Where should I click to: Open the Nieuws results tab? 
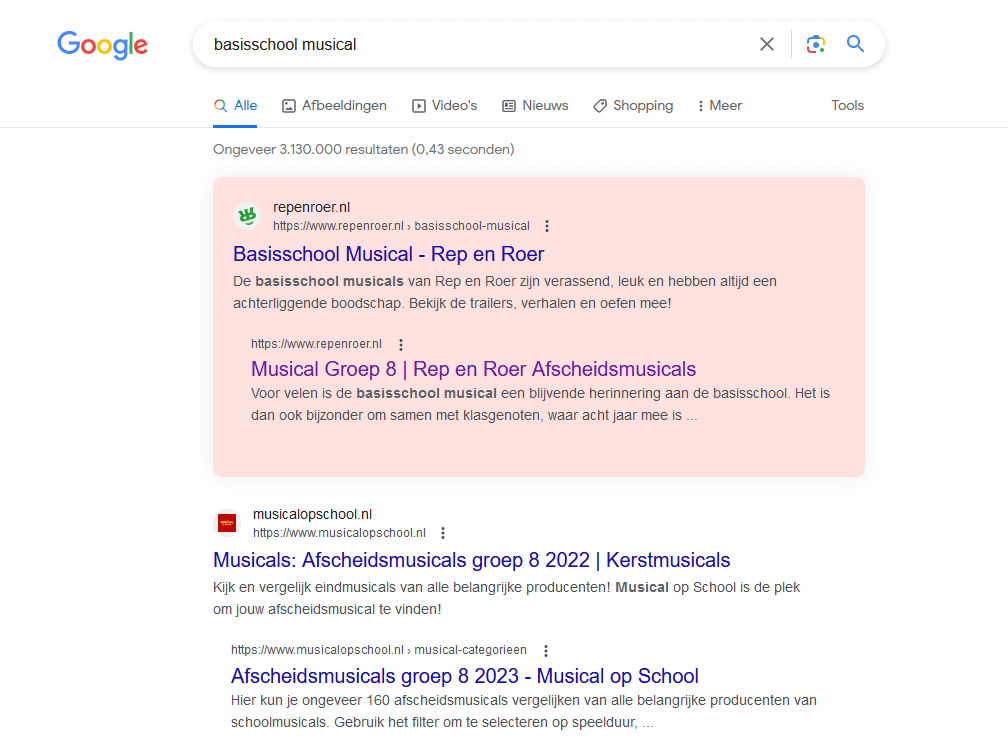point(535,106)
